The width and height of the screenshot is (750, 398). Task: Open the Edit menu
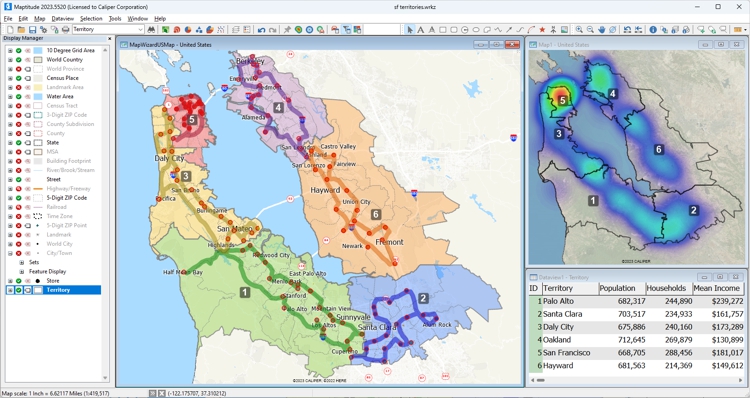(x=23, y=19)
